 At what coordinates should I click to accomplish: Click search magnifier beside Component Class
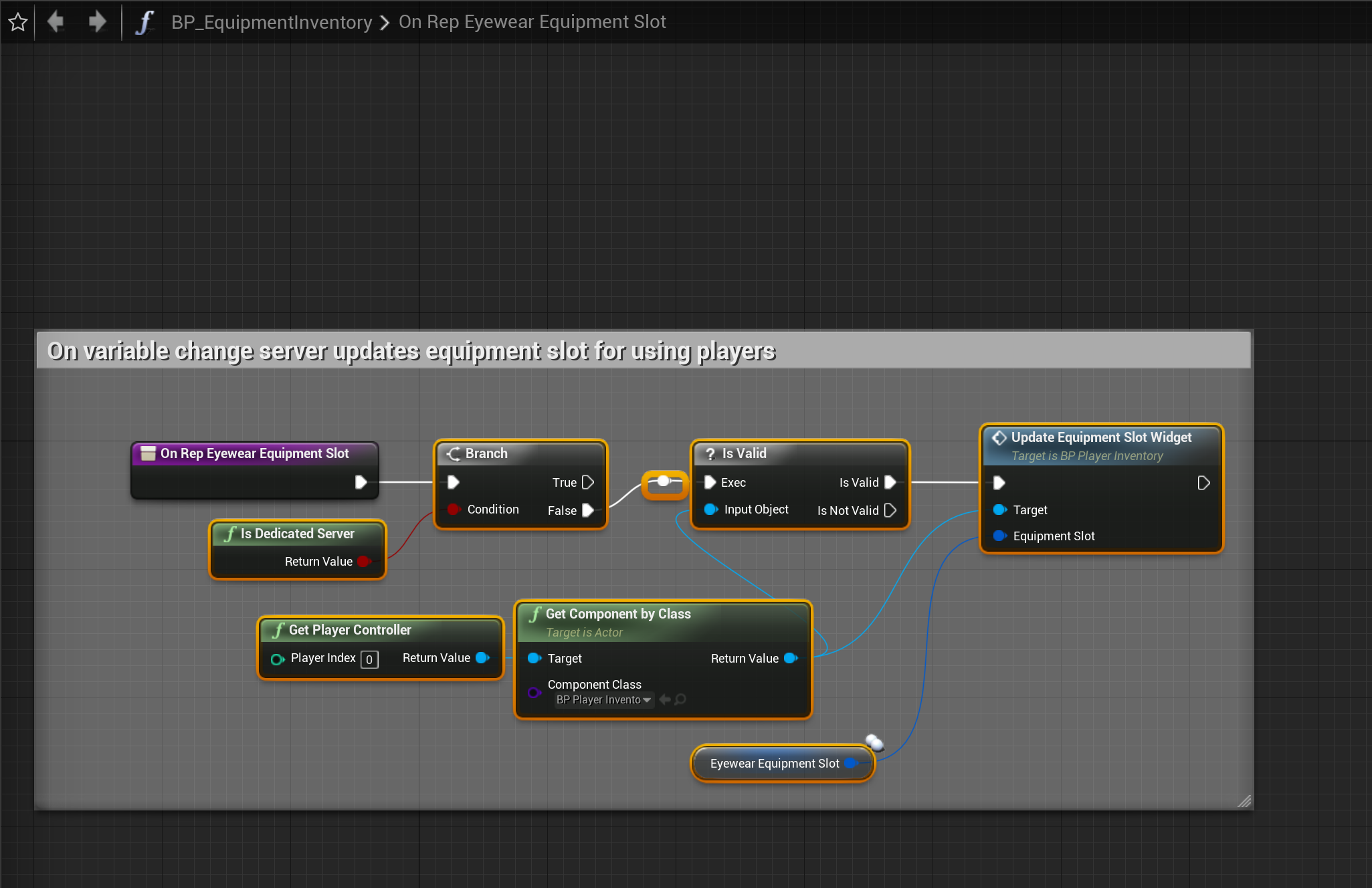click(680, 699)
